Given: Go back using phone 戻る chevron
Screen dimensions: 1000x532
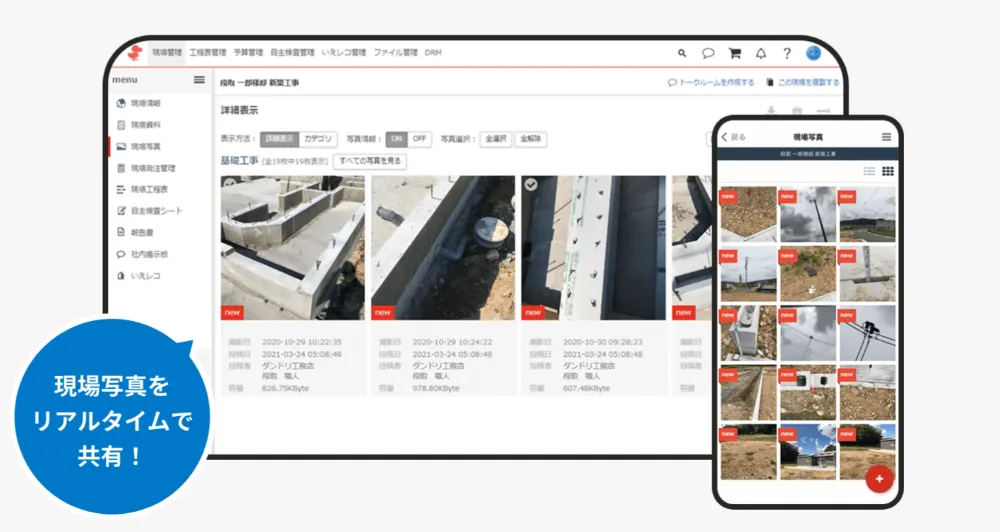Looking at the screenshot, I should click(727, 137).
